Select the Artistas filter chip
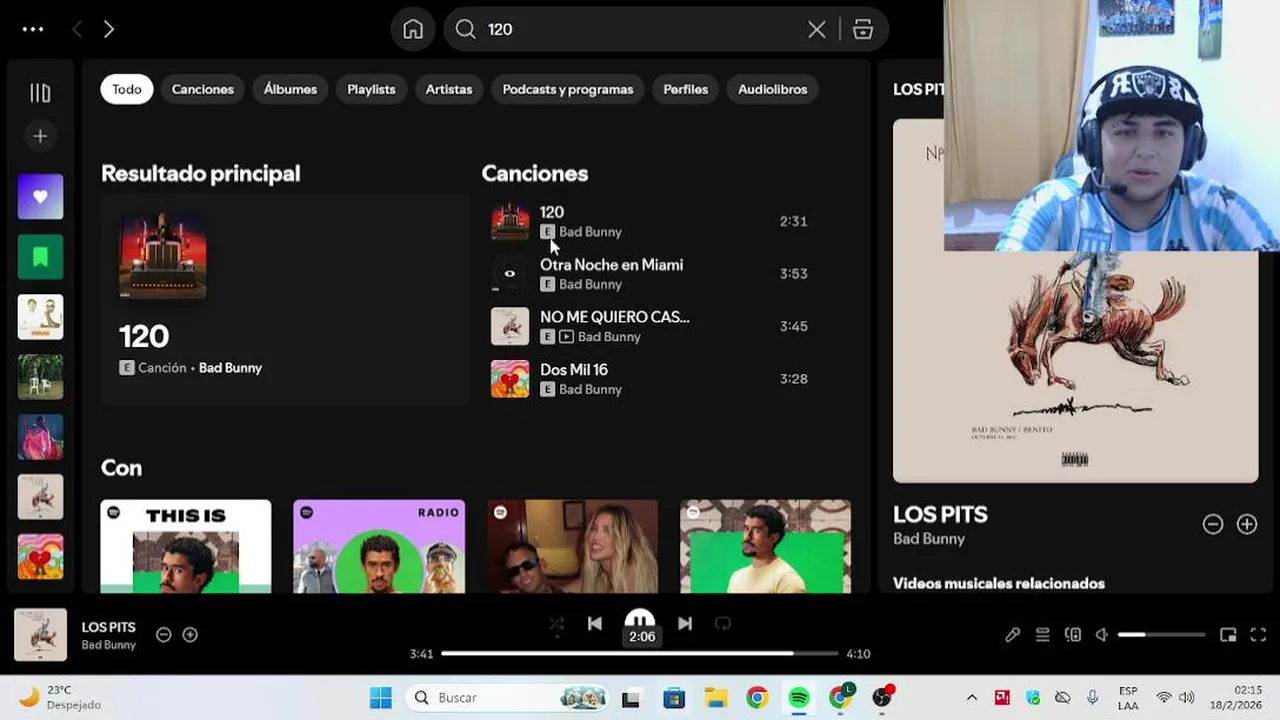 pyautogui.click(x=449, y=89)
